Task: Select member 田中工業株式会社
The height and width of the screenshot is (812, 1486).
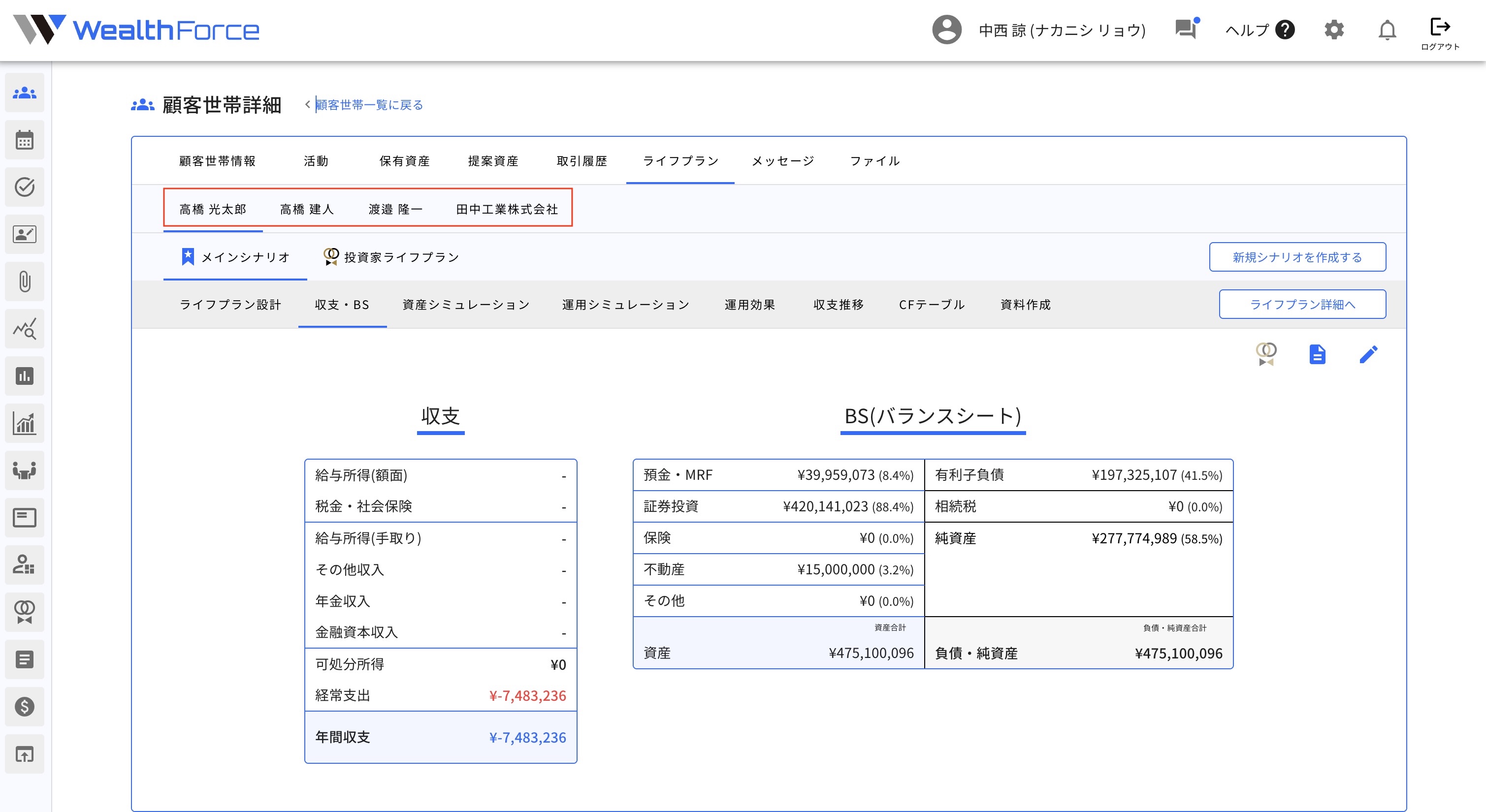Action: coord(507,209)
